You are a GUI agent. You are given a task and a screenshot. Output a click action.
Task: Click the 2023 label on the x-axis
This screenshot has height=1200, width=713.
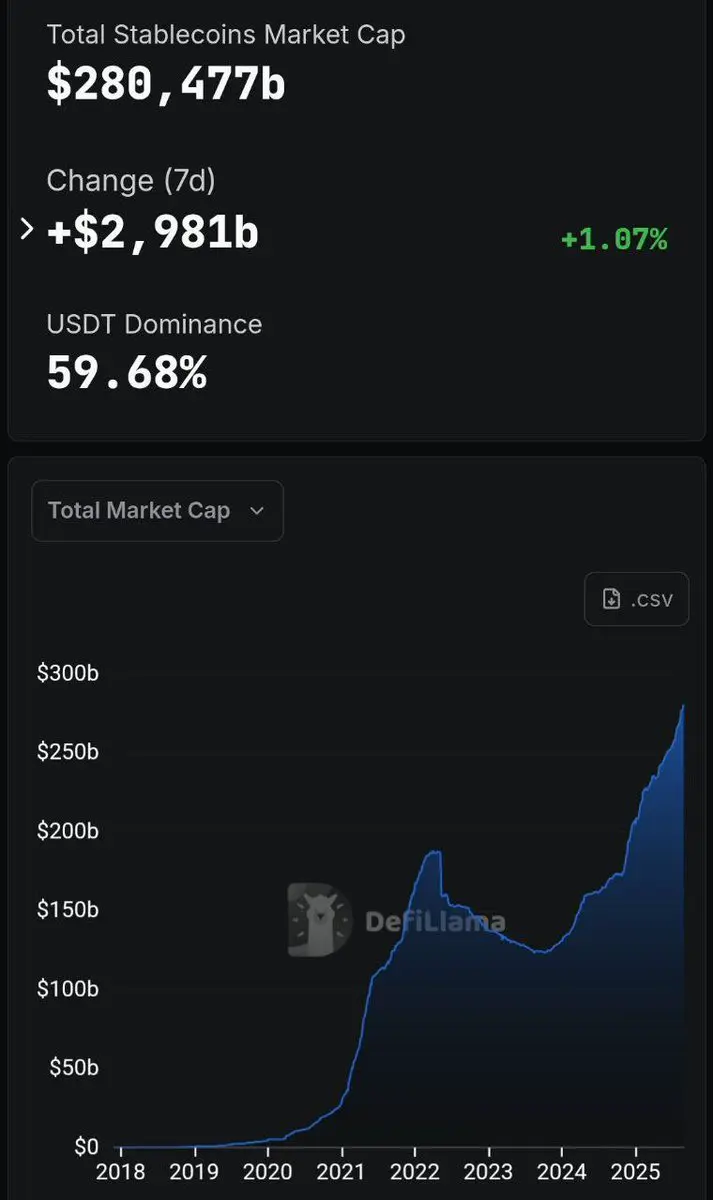[x=488, y=1170]
